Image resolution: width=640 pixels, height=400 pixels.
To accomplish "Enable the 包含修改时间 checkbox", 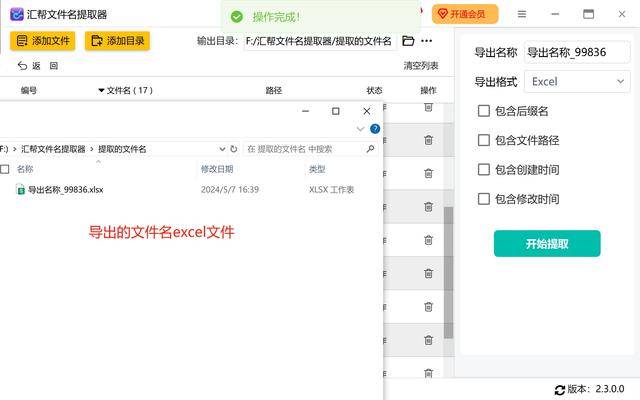I will pyautogui.click(x=484, y=199).
